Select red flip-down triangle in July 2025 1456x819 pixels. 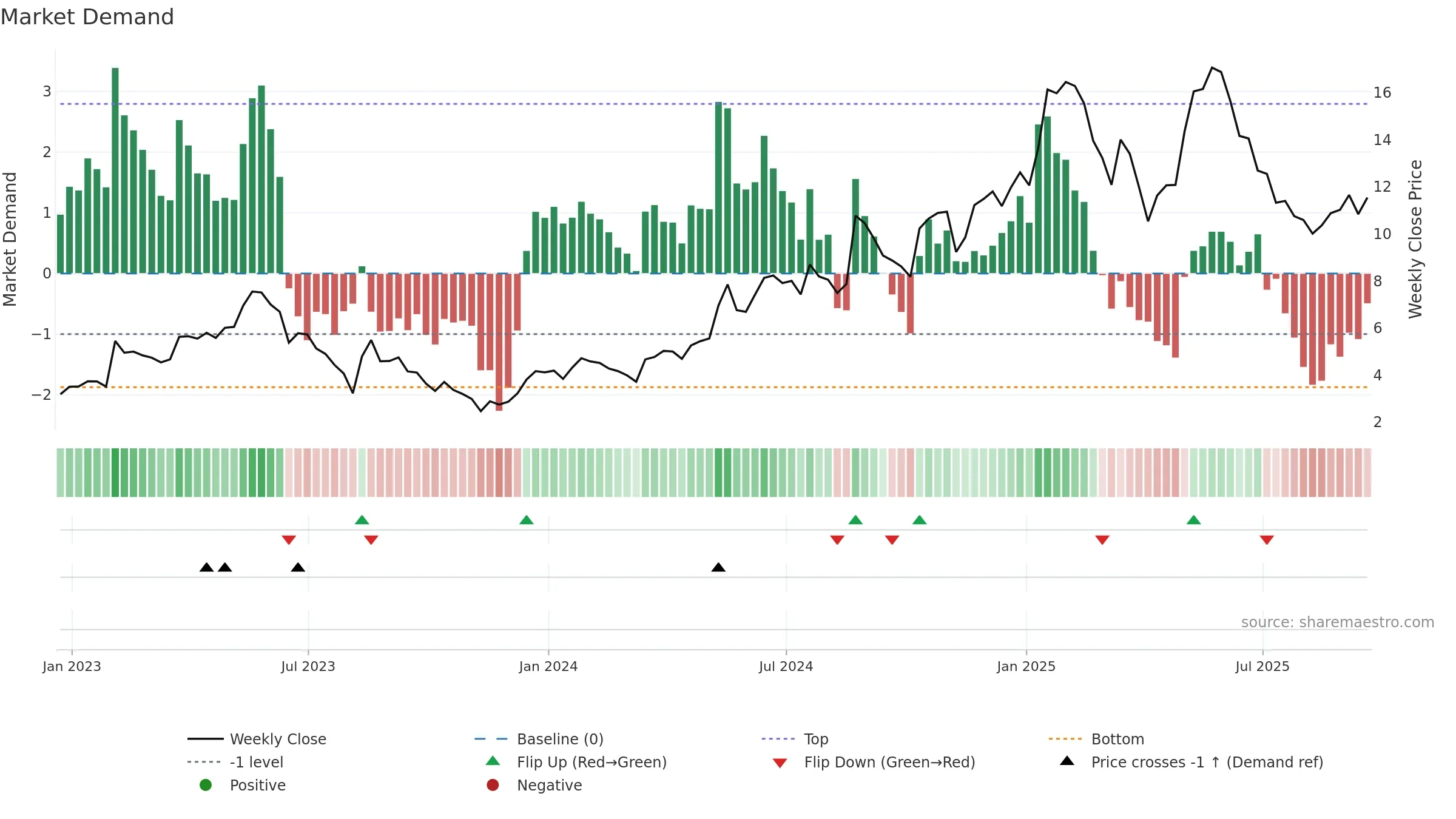coord(1267,540)
